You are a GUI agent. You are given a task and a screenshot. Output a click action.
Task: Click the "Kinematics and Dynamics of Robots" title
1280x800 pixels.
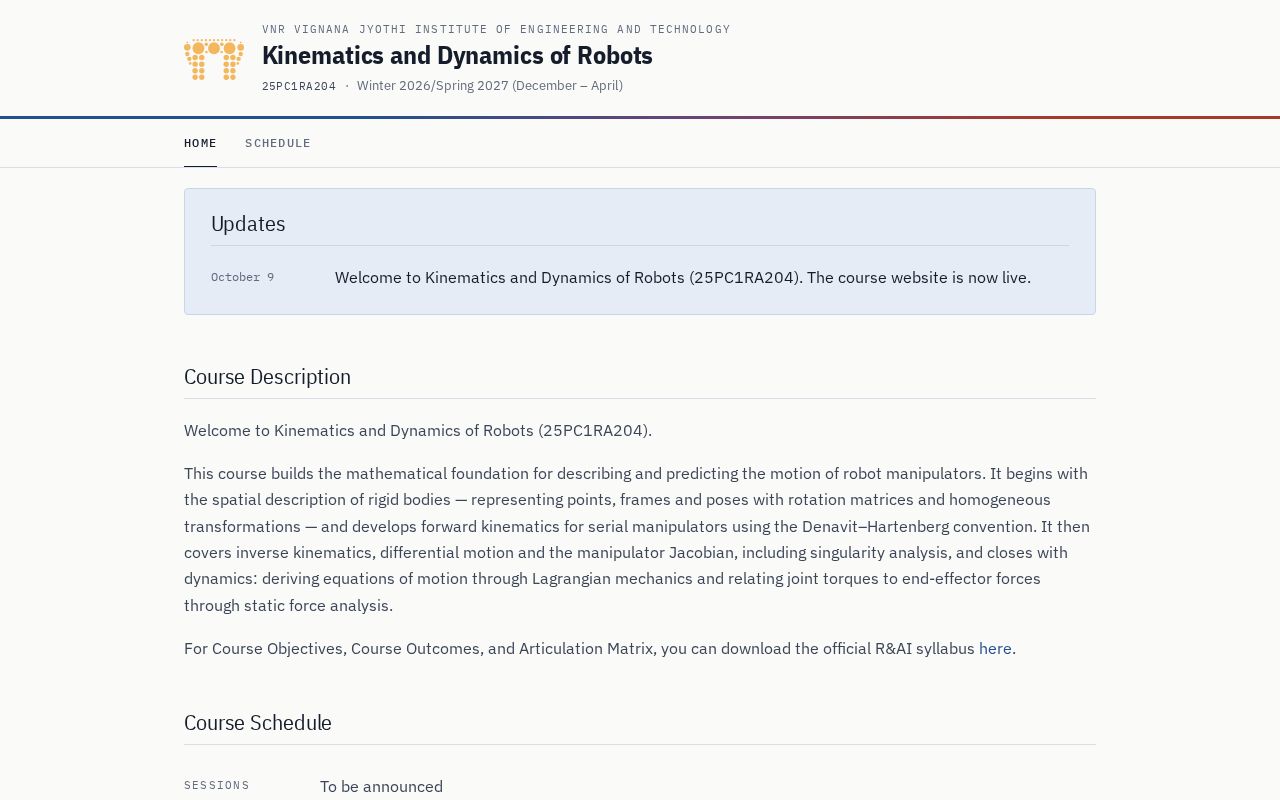click(x=457, y=56)
